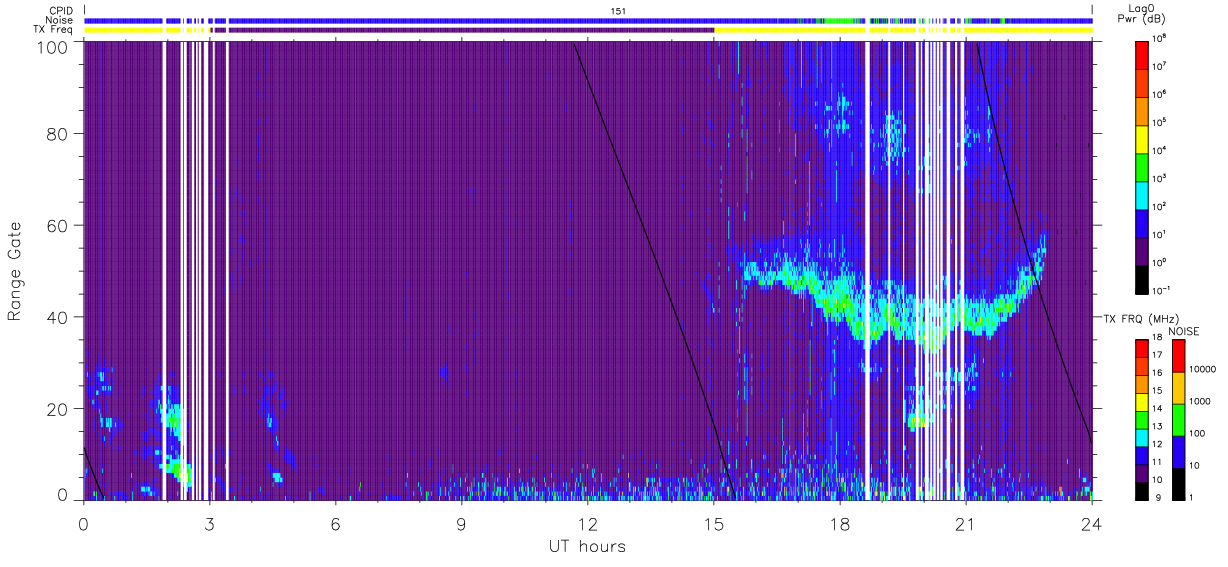Click the CPID value 151
The image size is (1228, 567).
tap(618, 11)
